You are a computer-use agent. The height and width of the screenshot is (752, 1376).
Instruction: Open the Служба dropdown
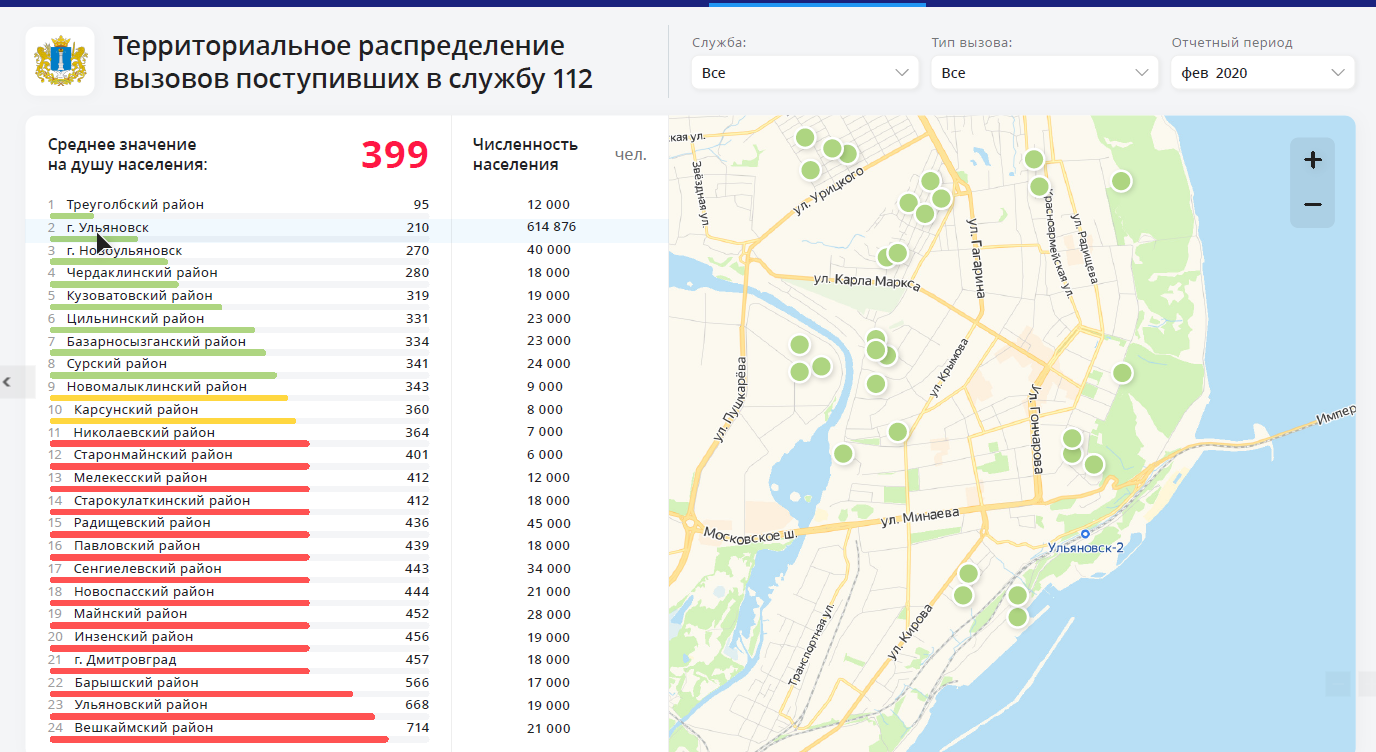point(803,72)
